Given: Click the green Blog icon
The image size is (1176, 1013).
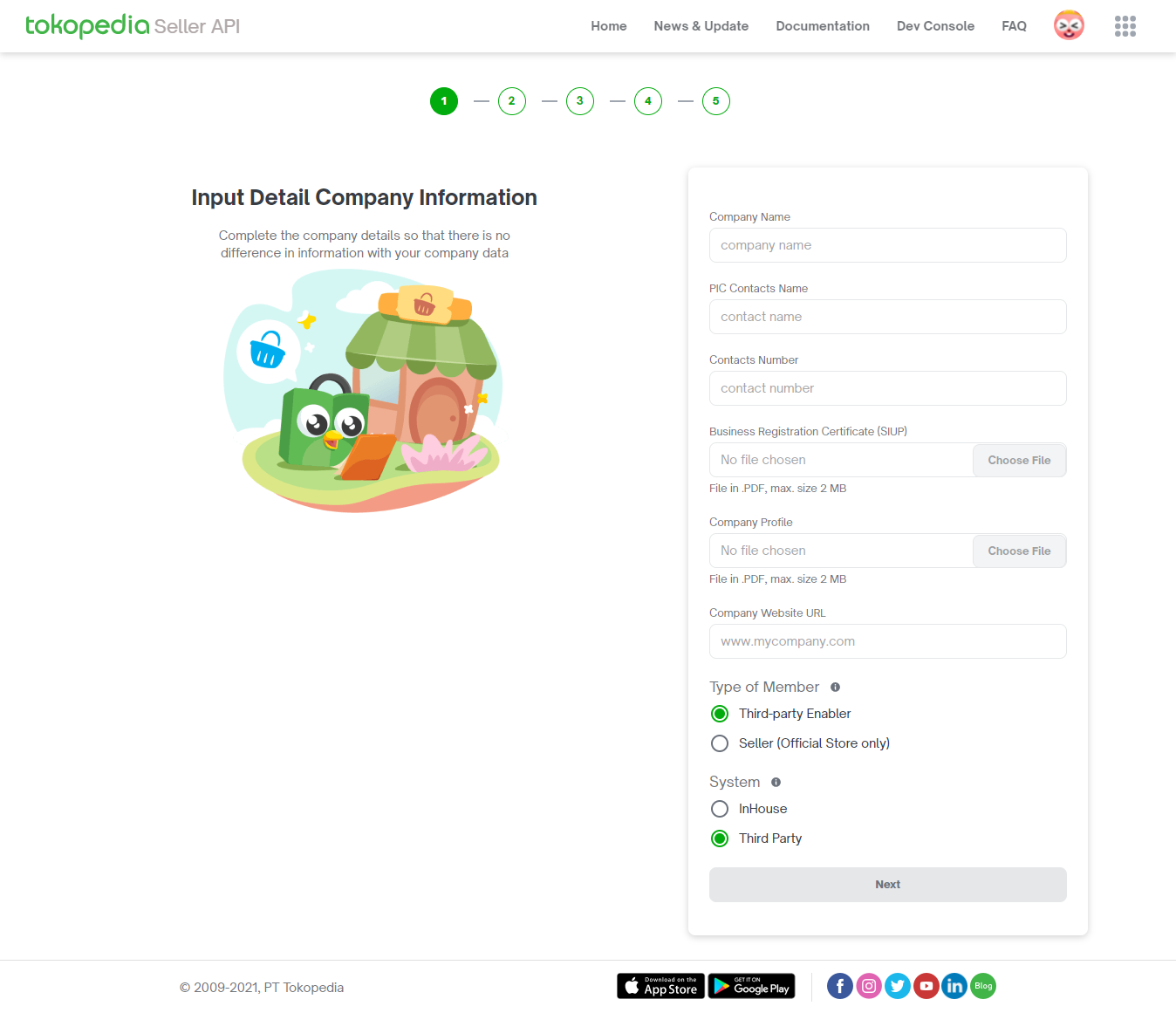Looking at the screenshot, I should 983,986.
